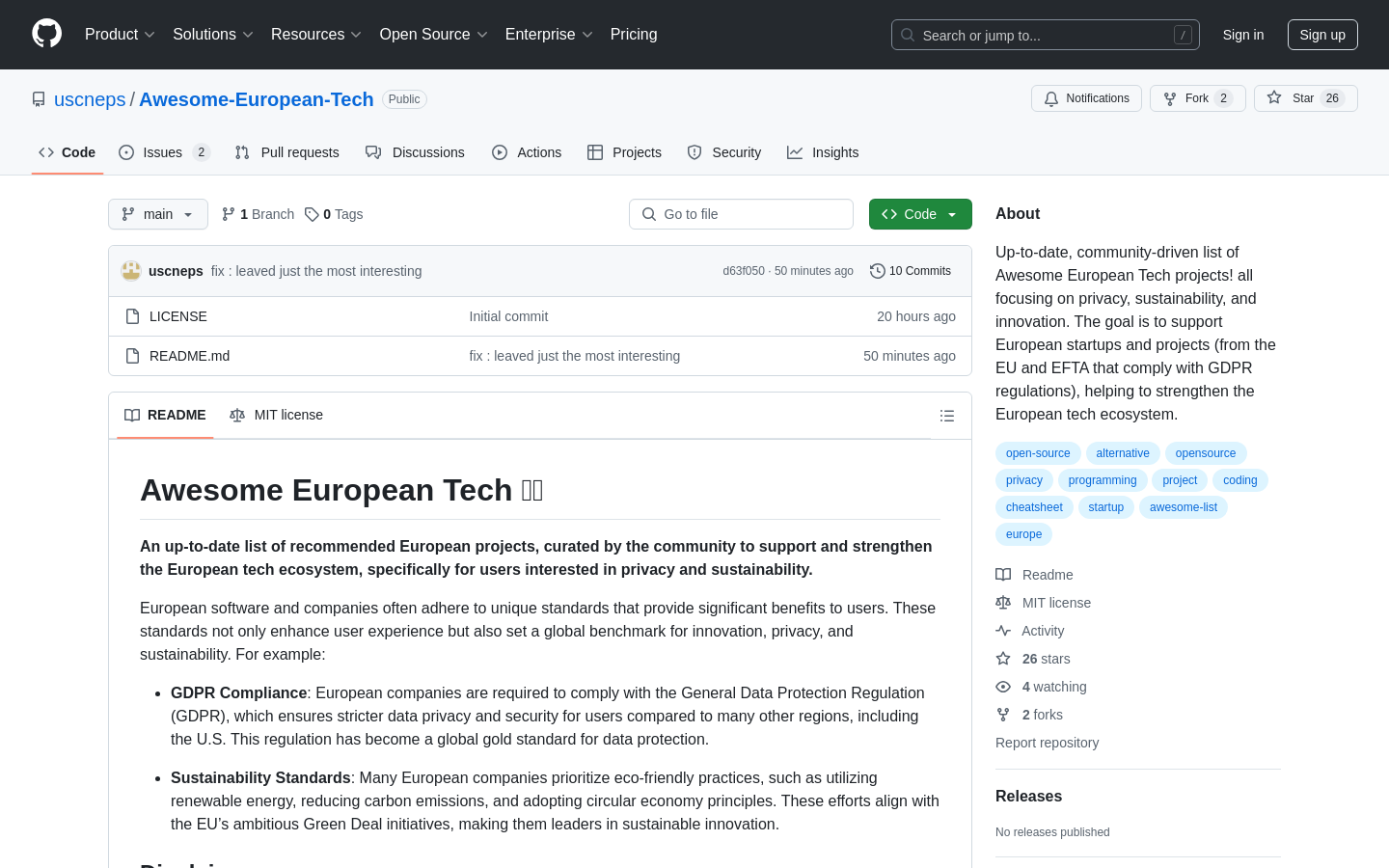The height and width of the screenshot is (868, 1389).
Task: Click Sign in
Action: (x=1243, y=35)
